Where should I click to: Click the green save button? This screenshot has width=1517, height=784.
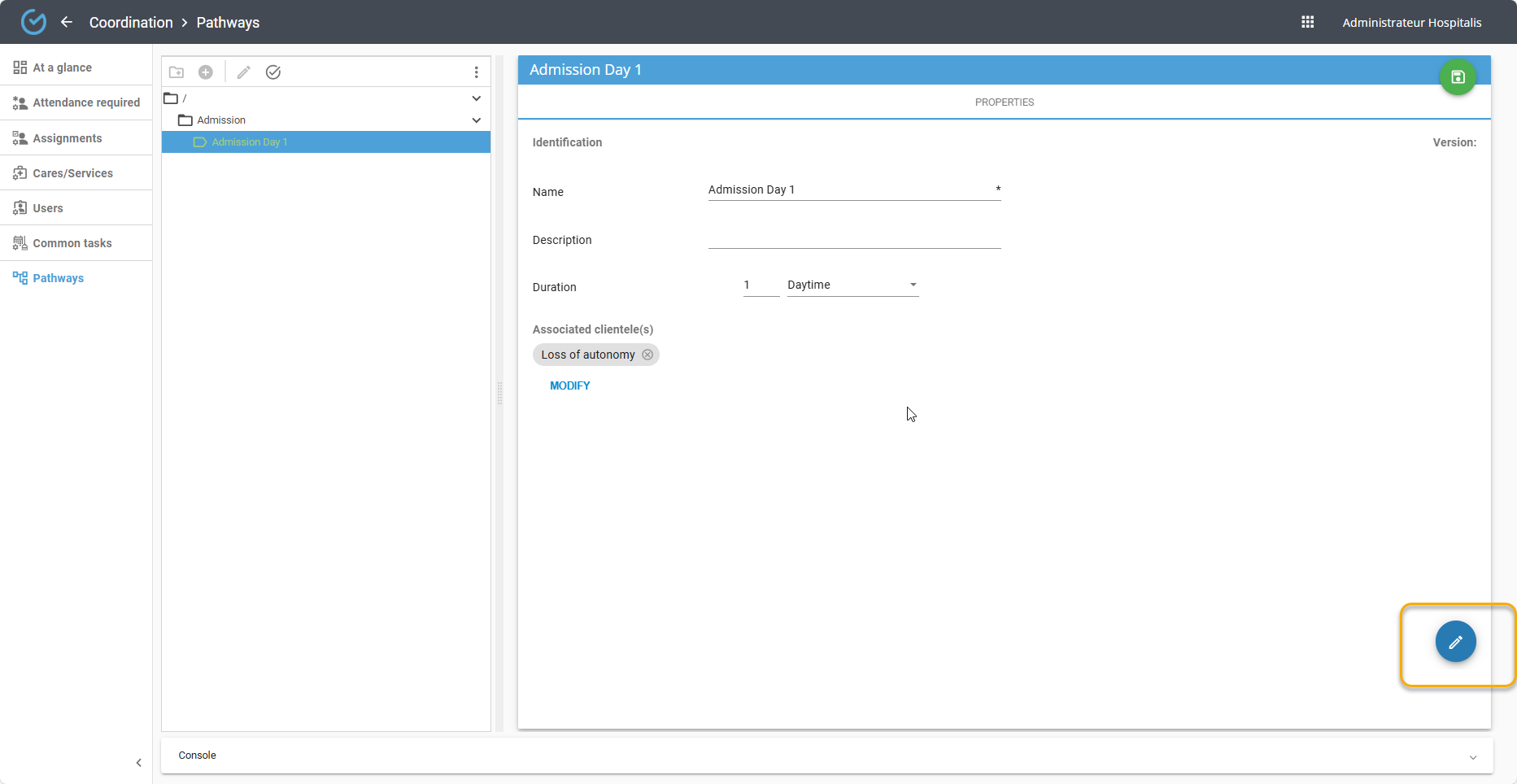(x=1458, y=77)
